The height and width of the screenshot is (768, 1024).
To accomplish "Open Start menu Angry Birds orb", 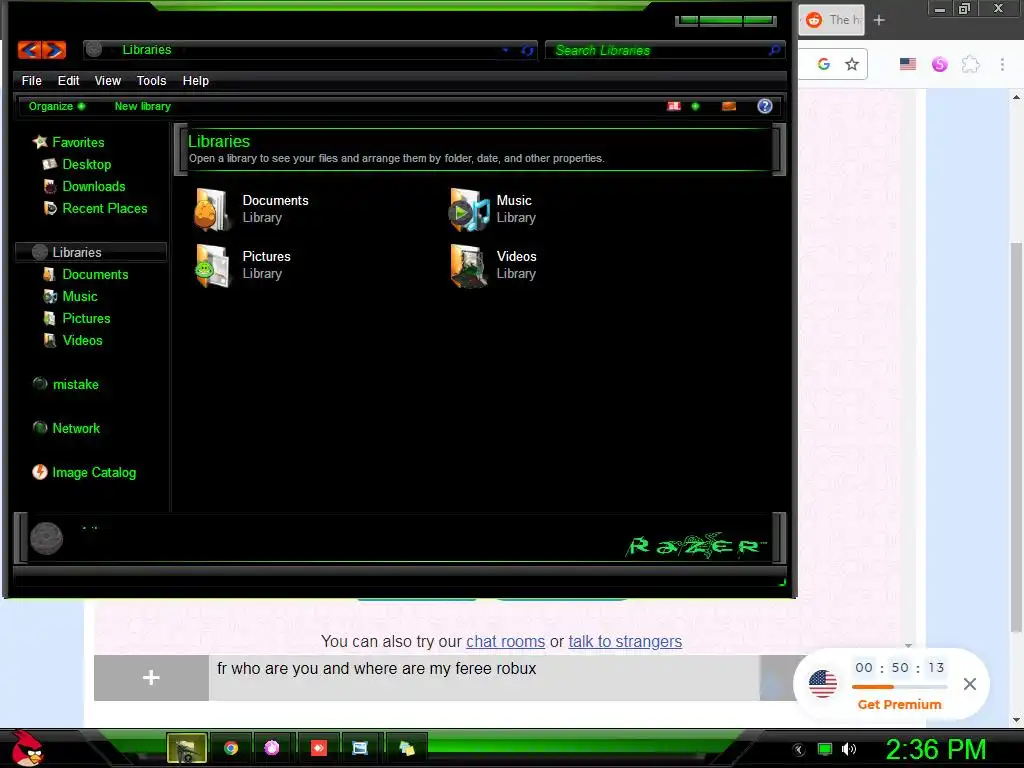I will click(27, 748).
